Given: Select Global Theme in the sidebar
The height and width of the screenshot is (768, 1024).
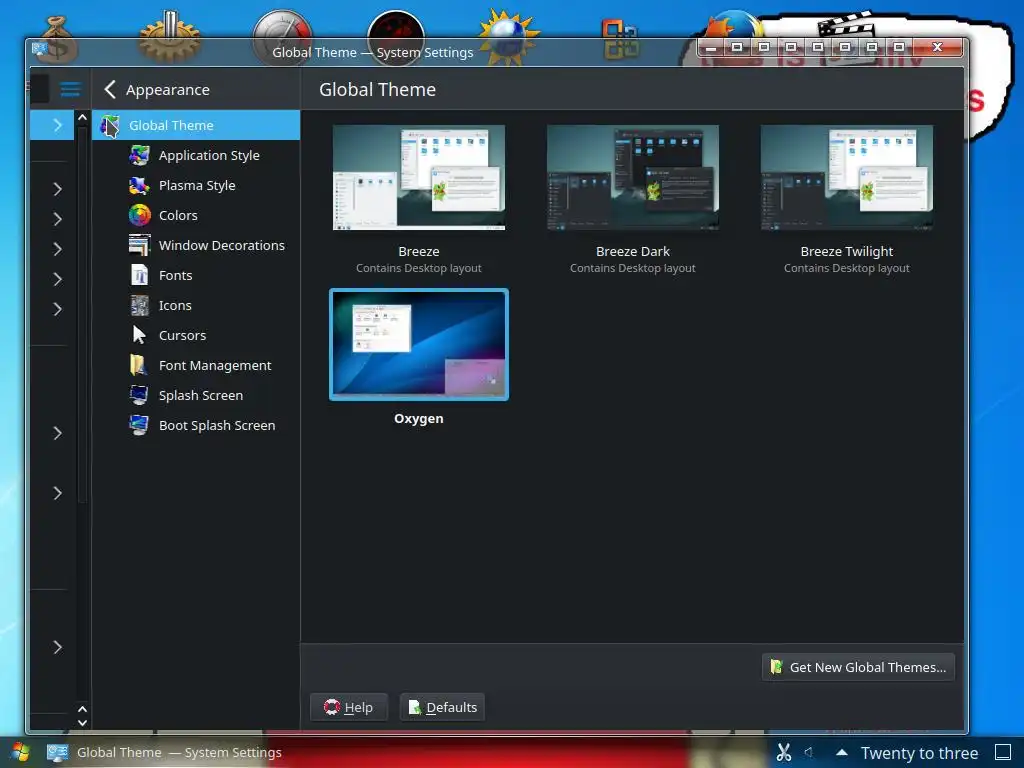Looking at the screenshot, I should coord(196,125).
